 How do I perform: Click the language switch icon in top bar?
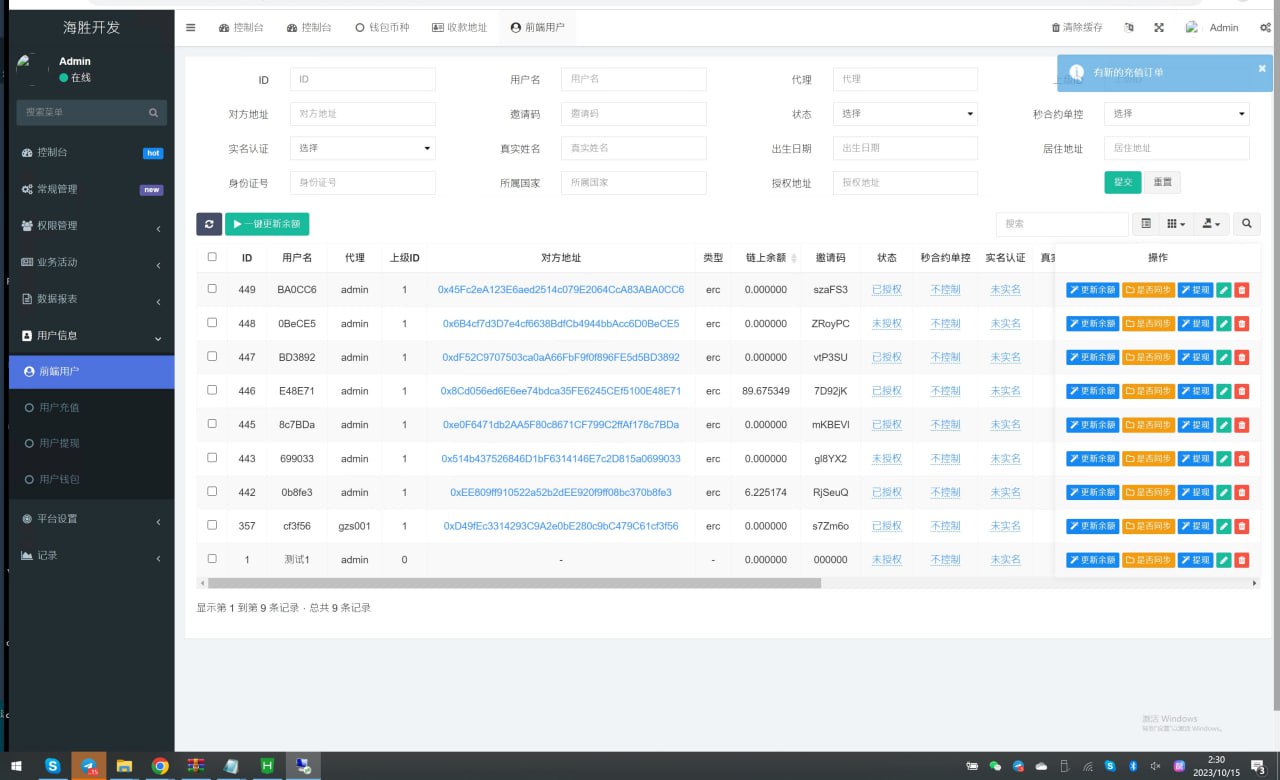pos(1129,28)
